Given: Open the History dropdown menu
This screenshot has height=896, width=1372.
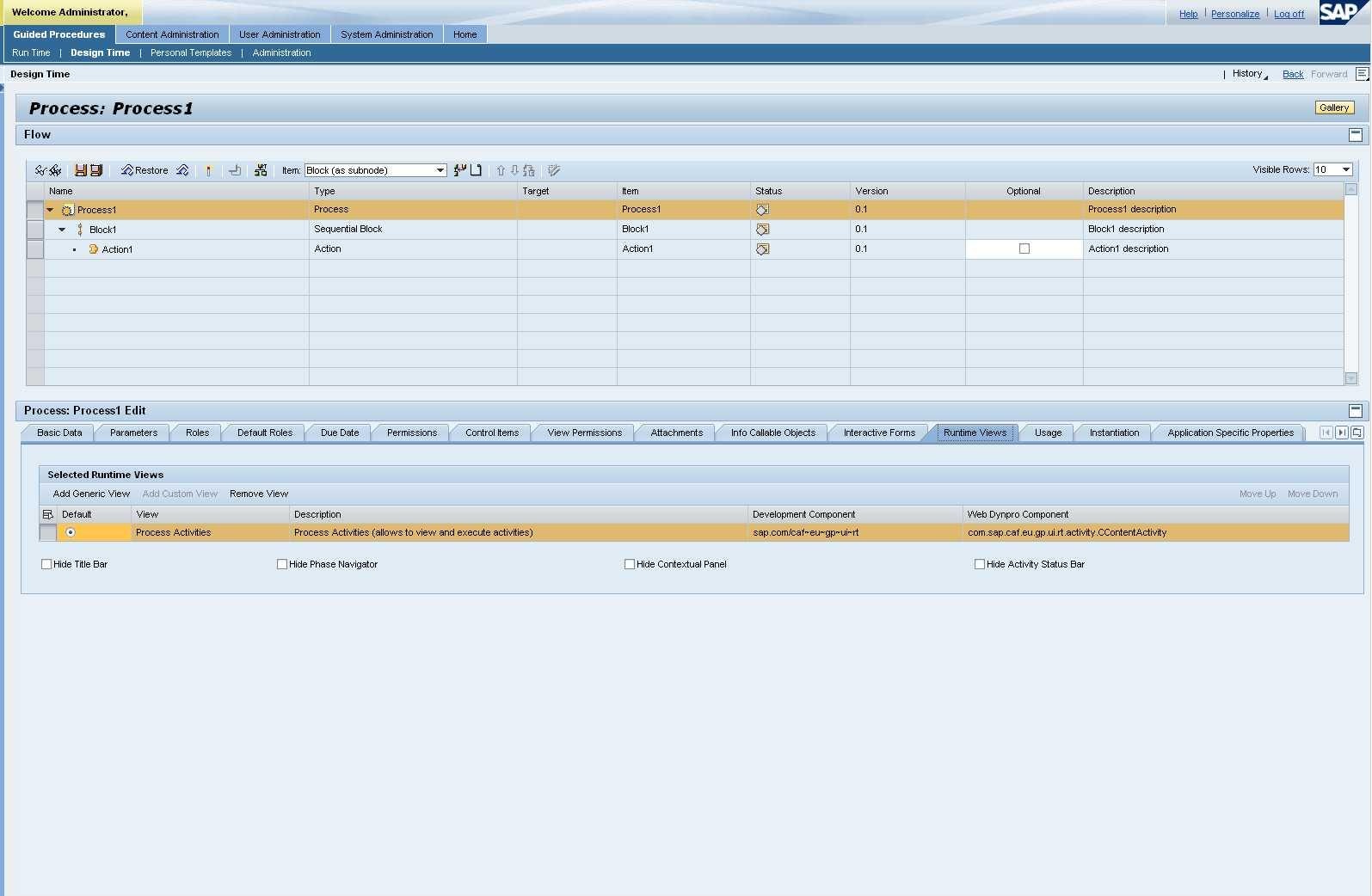Looking at the screenshot, I should pyautogui.click(x=1250, y=74).
